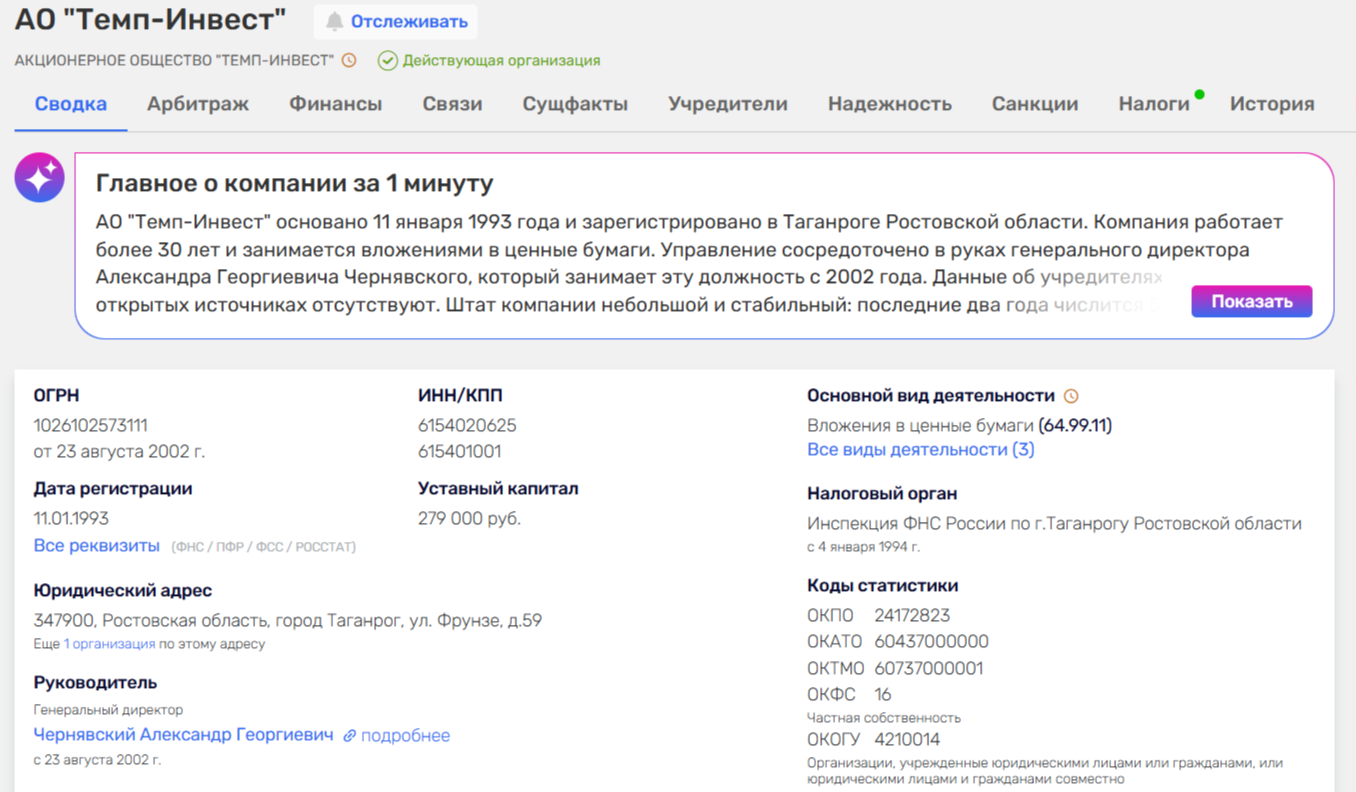
Task: Click registration date 11.01.1993
Action: pyautogui.click(x=71, y=518)
